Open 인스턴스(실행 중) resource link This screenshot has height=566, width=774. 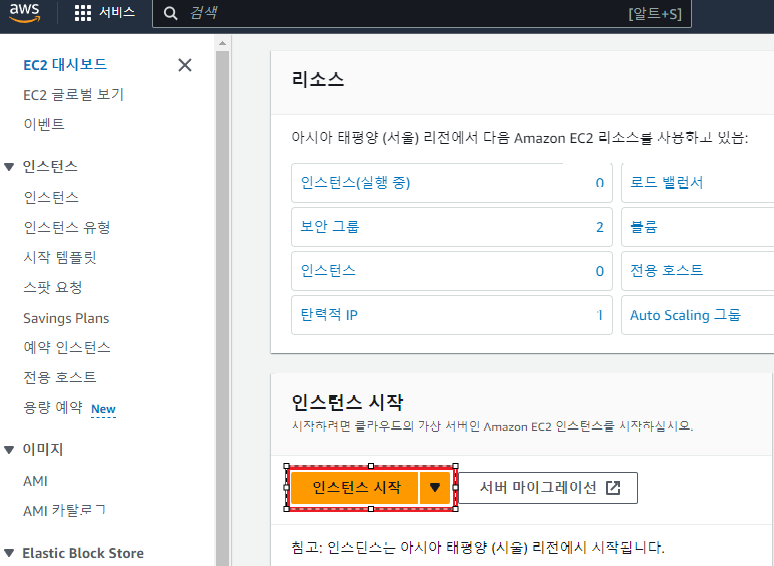point(355,183)
